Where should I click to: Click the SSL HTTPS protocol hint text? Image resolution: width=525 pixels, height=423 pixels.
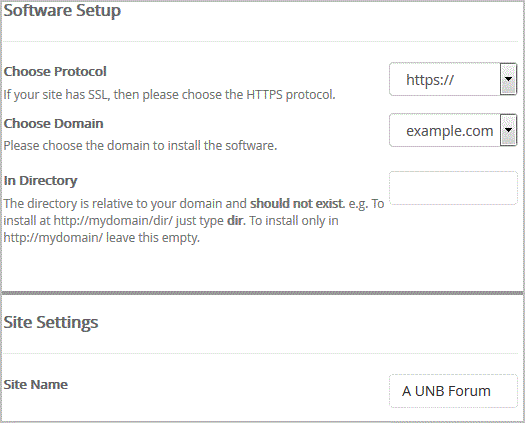click(x=169, y=95)
